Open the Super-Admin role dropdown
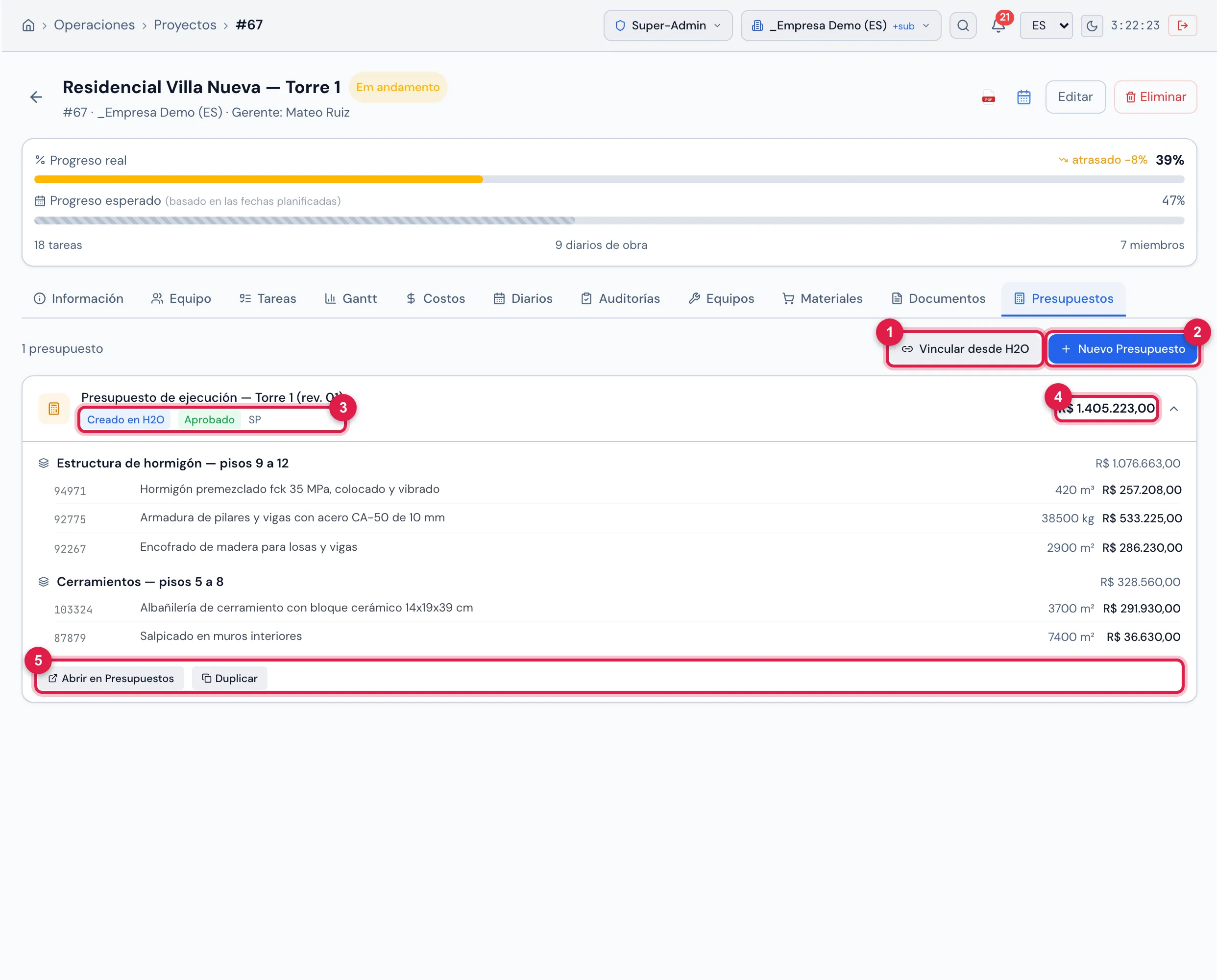The height and width of the screenshot is (980, 1217). click(668, 25)
